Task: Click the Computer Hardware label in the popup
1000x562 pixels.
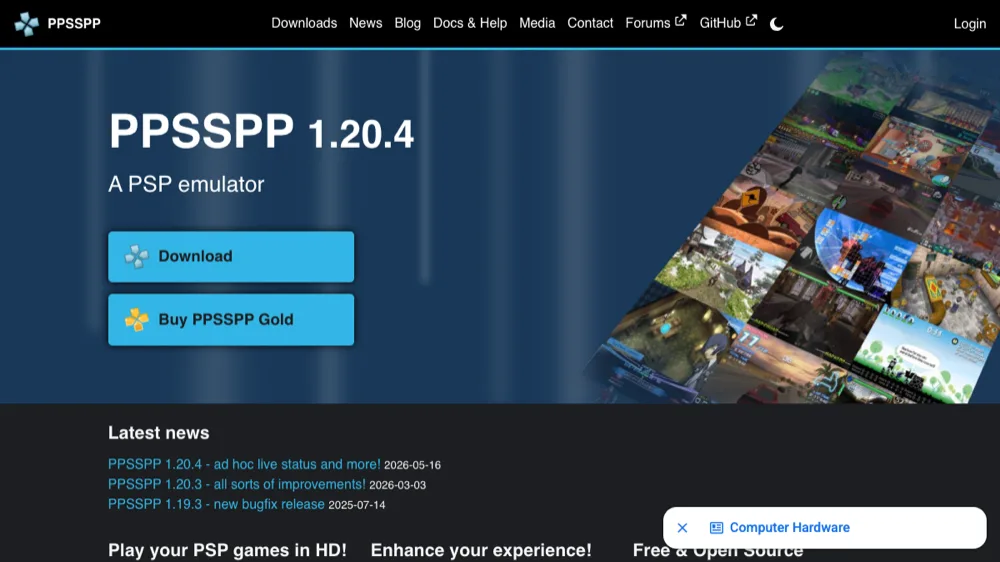Action: click(x=790, y=528)
